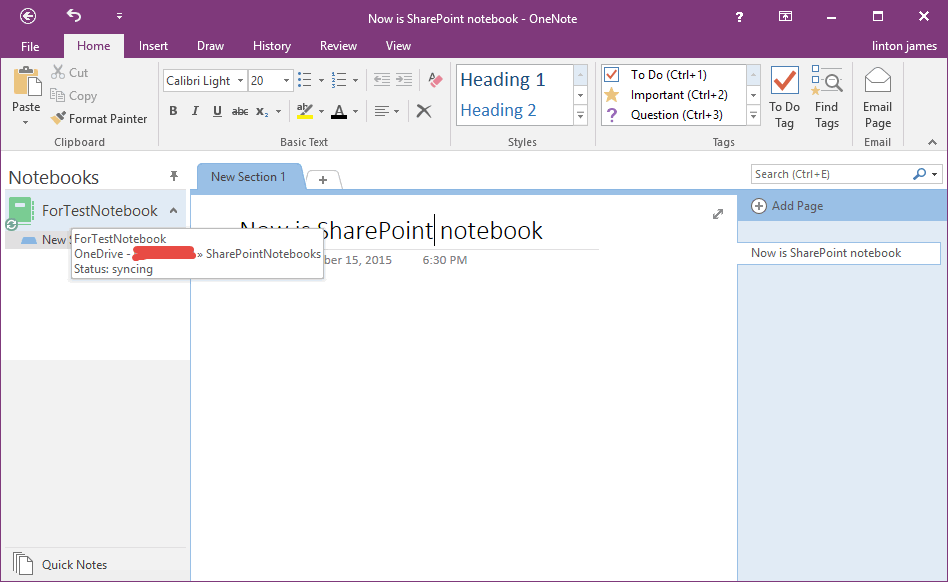Collapse the ribbon with the caret arrow
This screenshot has width=948, height=582.
(932, 142)
